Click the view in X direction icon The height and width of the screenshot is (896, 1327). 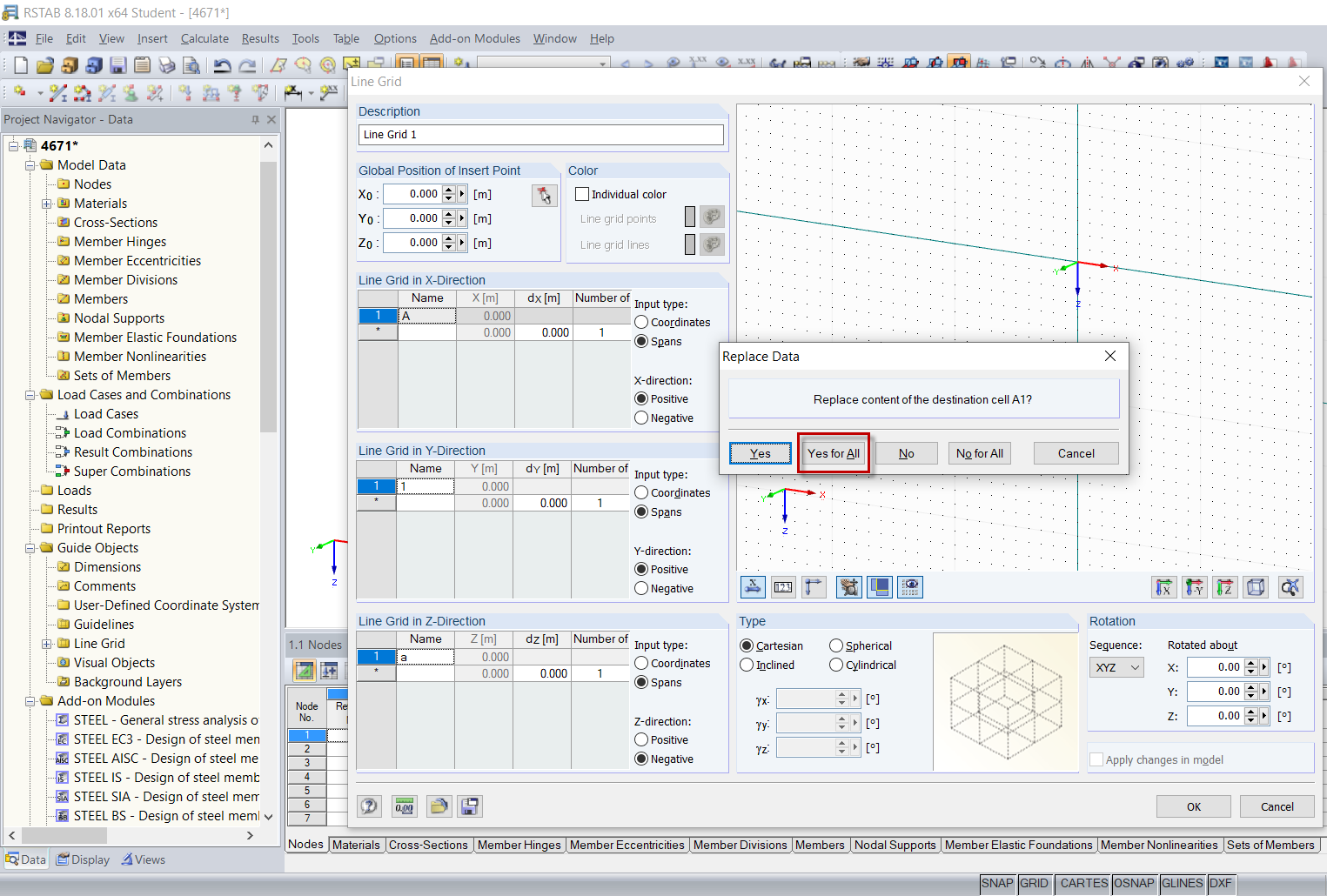1164,587
